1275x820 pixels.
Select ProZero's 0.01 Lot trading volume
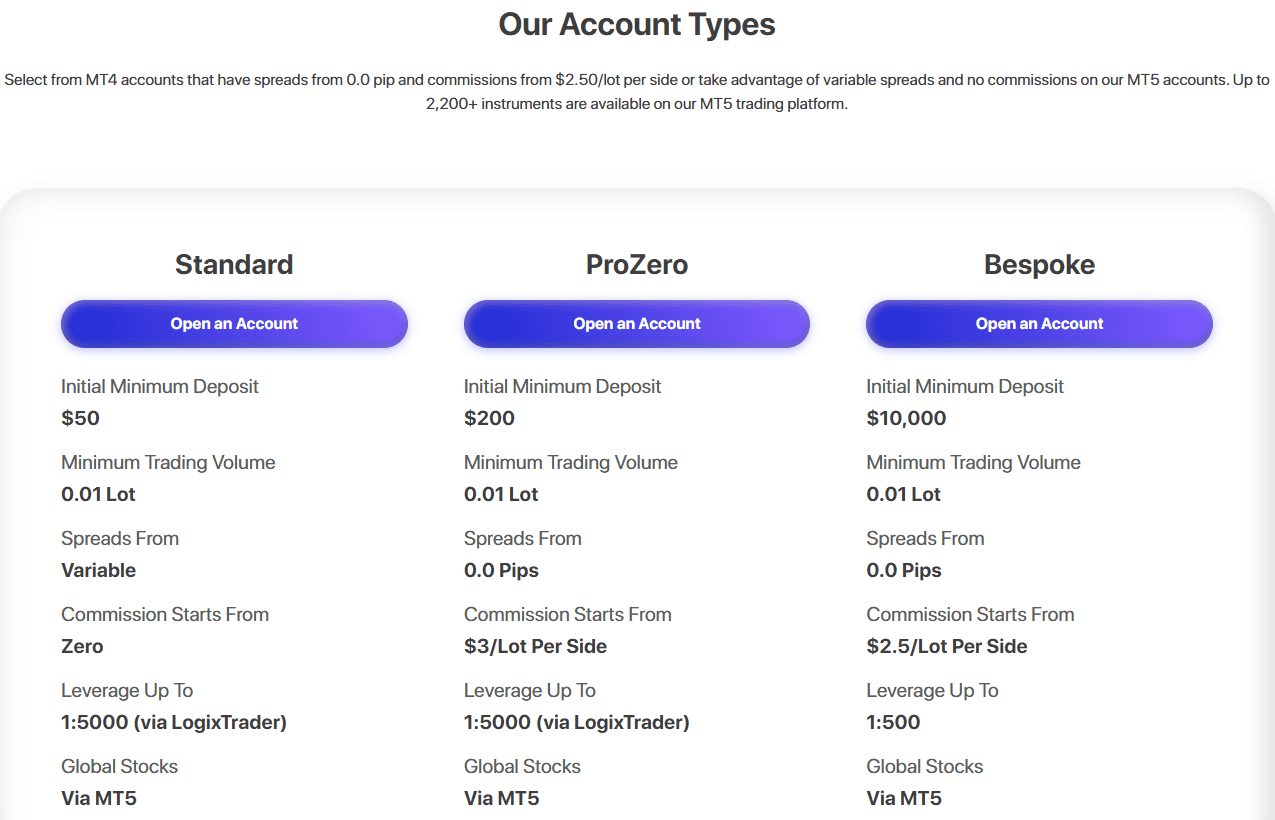point(501,494)
